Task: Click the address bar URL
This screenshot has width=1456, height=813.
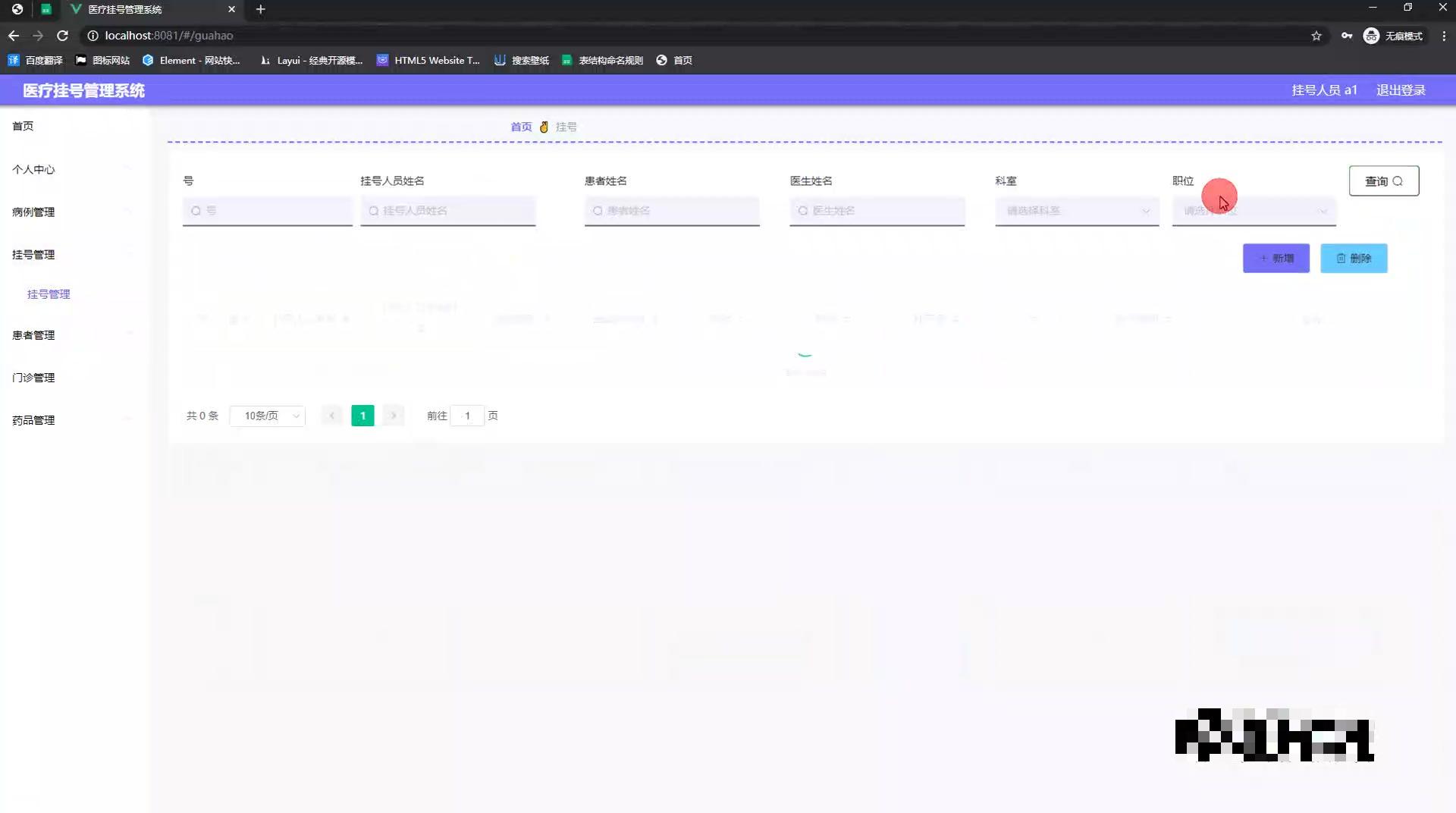Action: point(169,36)
